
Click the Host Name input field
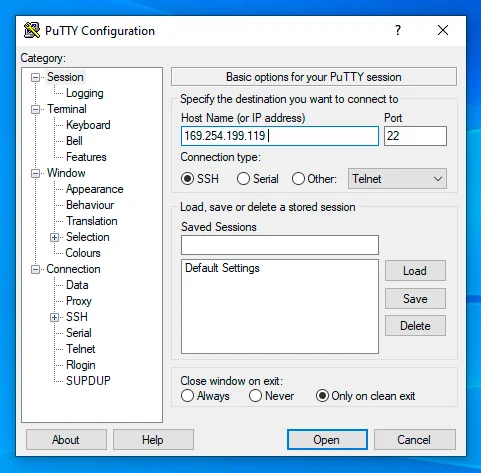pyautogui.click(x=280, y=136)
